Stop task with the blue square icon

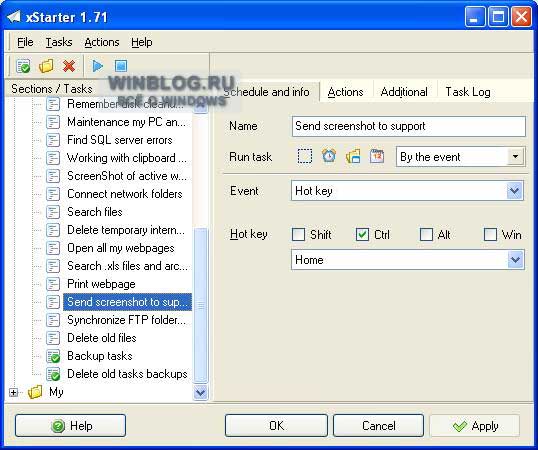(121, 66)
